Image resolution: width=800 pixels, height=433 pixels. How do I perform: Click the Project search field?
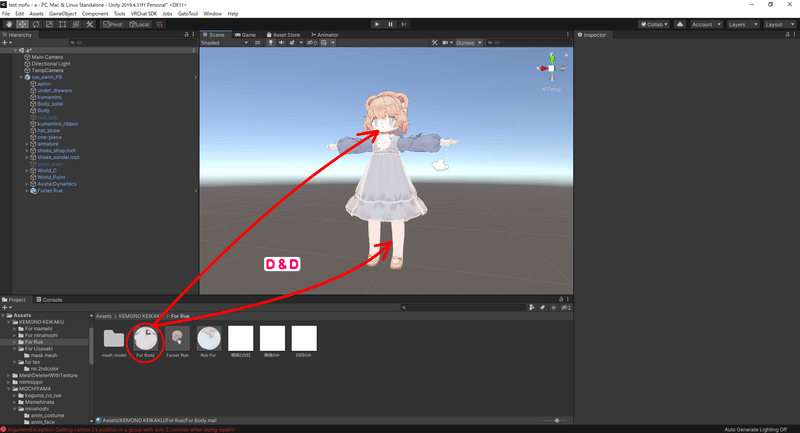coord(462,308)
